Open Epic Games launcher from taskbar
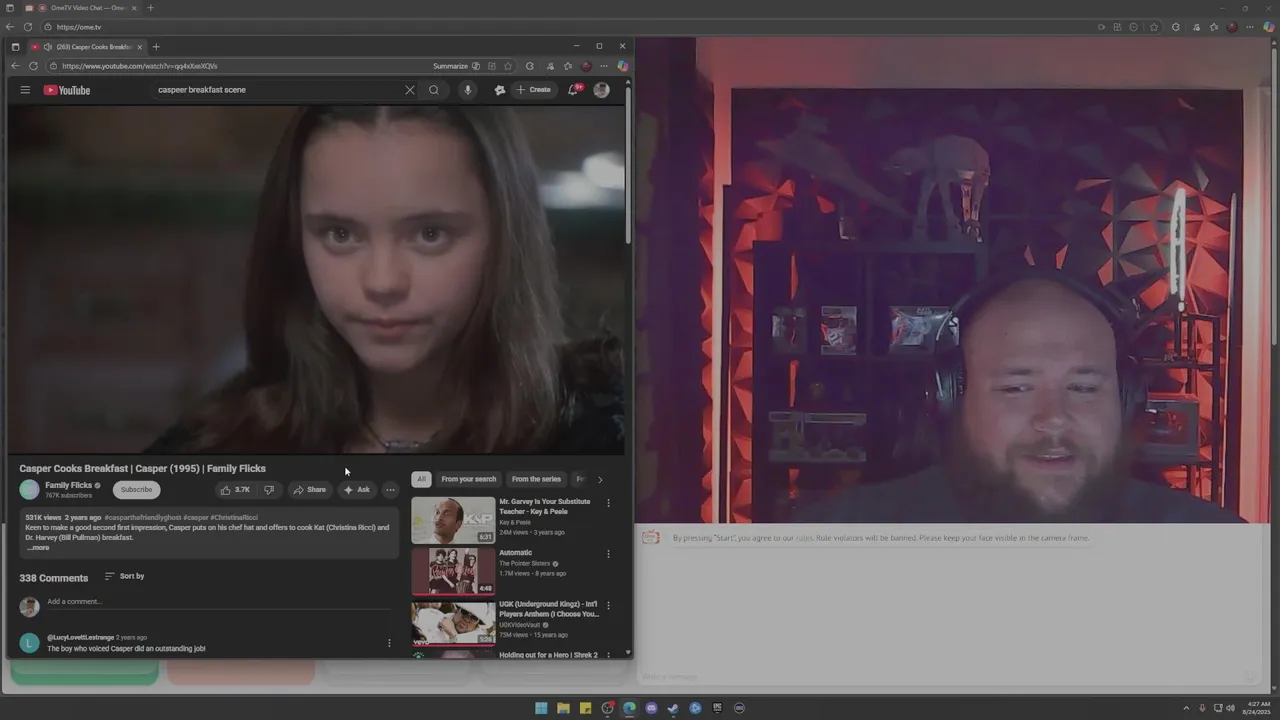1280x720 pixels. tap(717, 708)
